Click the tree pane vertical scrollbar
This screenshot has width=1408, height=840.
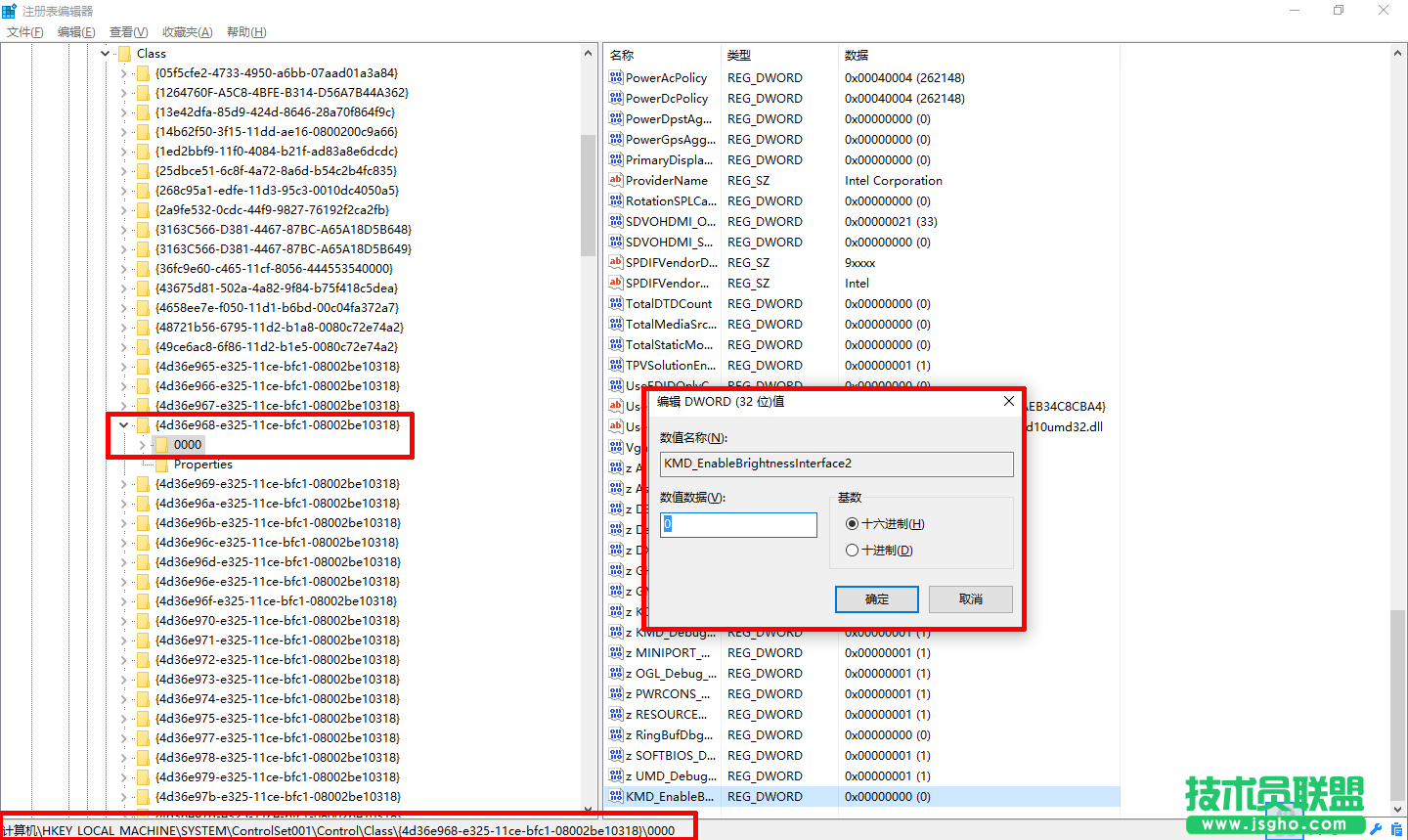[x=588, y=196]
